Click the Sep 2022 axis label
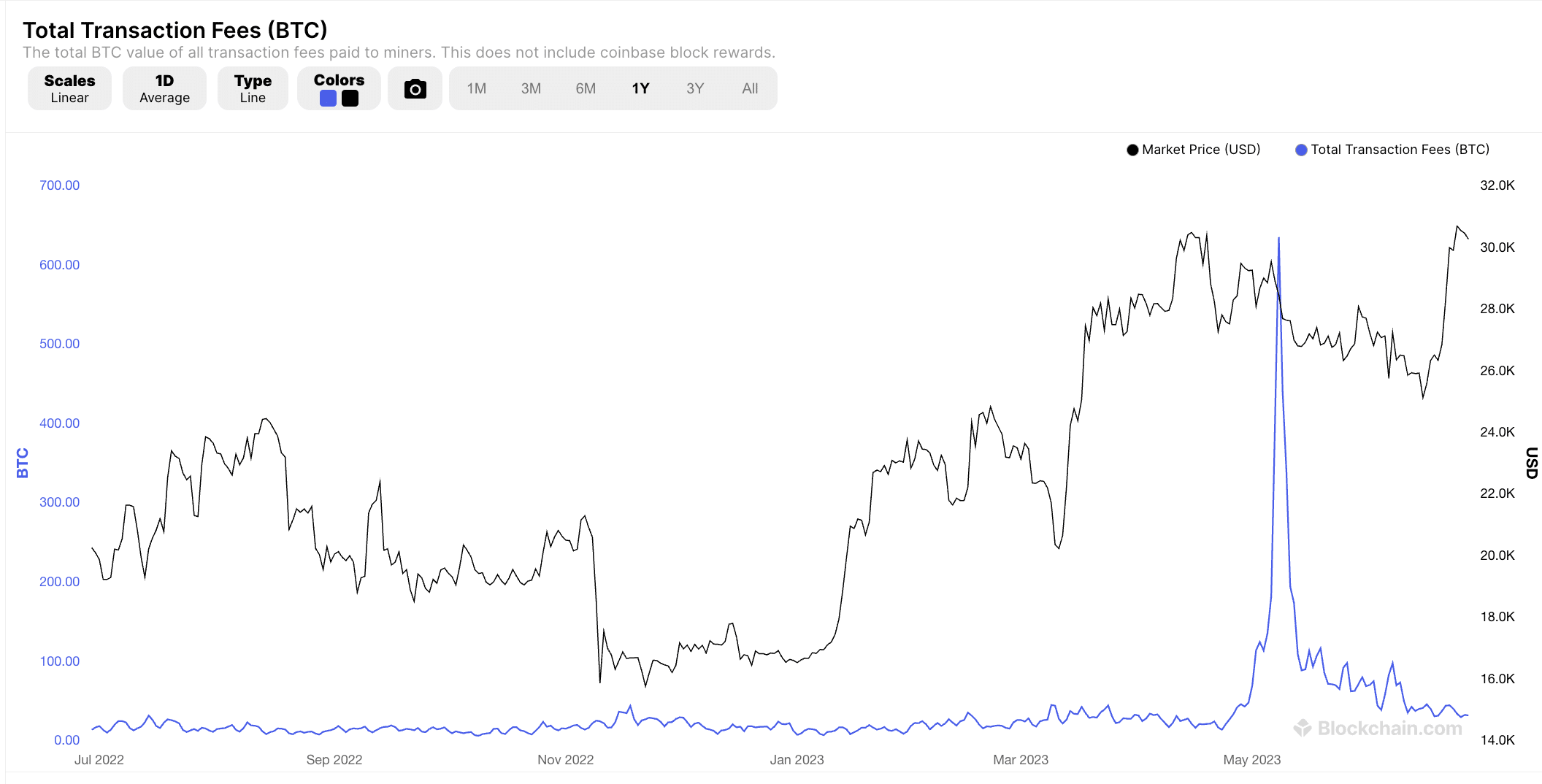The height and width of the screenshot is (784, 1542). tap(334, 760)
